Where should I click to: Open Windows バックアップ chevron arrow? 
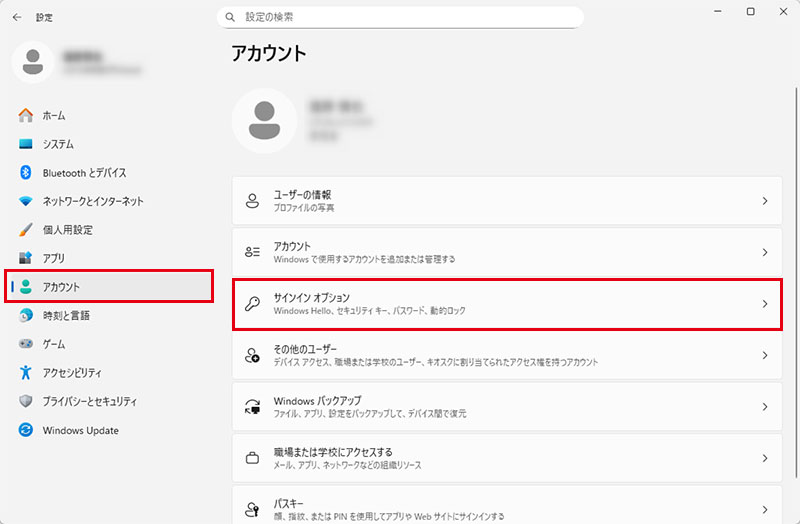[765, 407]
